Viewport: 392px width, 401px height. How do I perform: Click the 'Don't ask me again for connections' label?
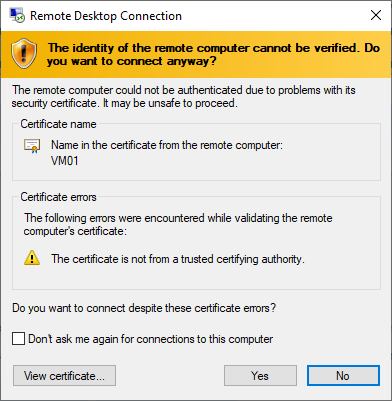coord(151,339)
